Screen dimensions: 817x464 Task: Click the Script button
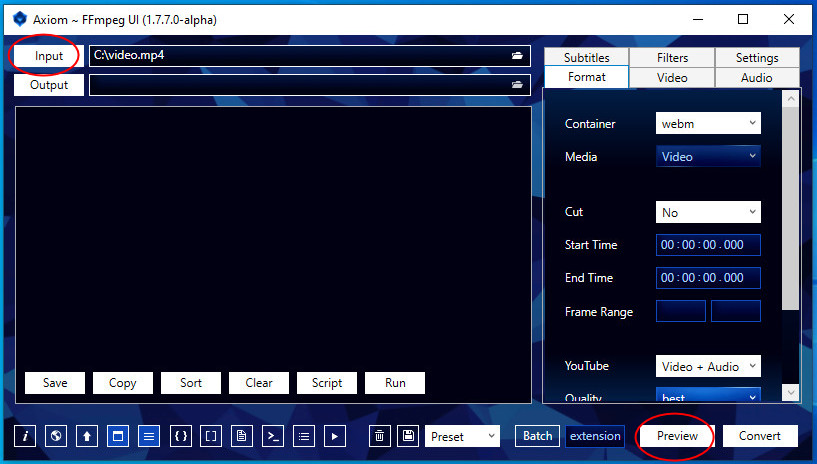pos(327,383)
